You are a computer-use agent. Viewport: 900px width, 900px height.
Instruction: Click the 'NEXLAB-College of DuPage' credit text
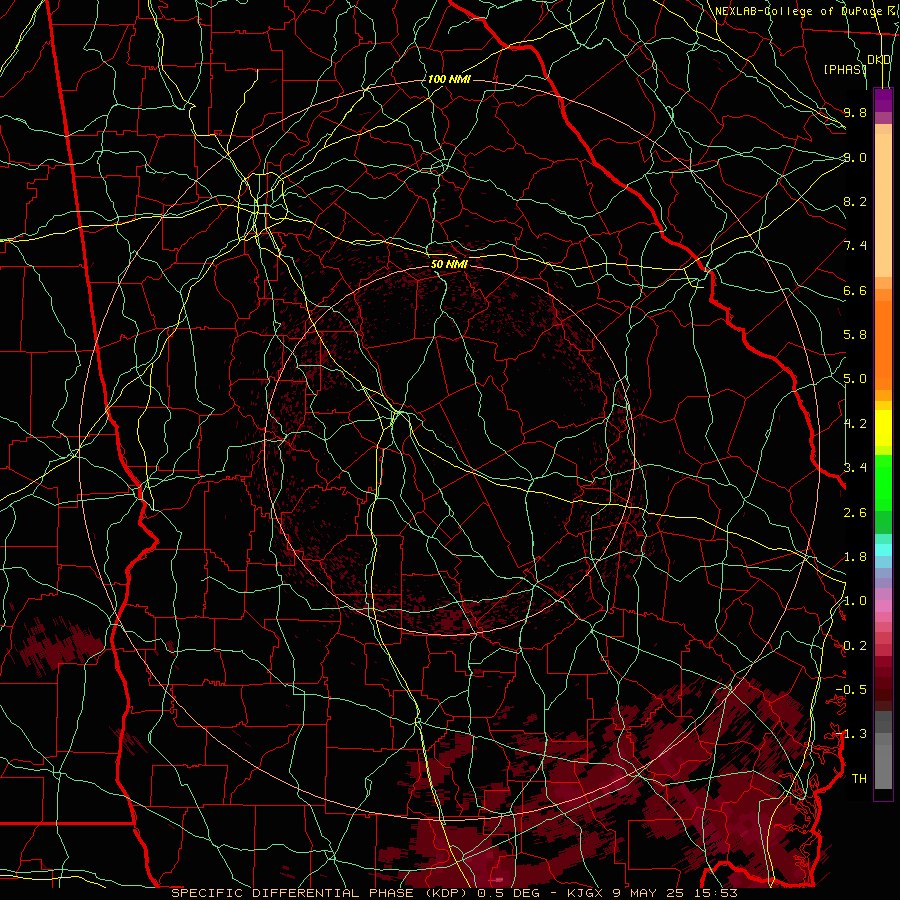[x=798, y=11]
